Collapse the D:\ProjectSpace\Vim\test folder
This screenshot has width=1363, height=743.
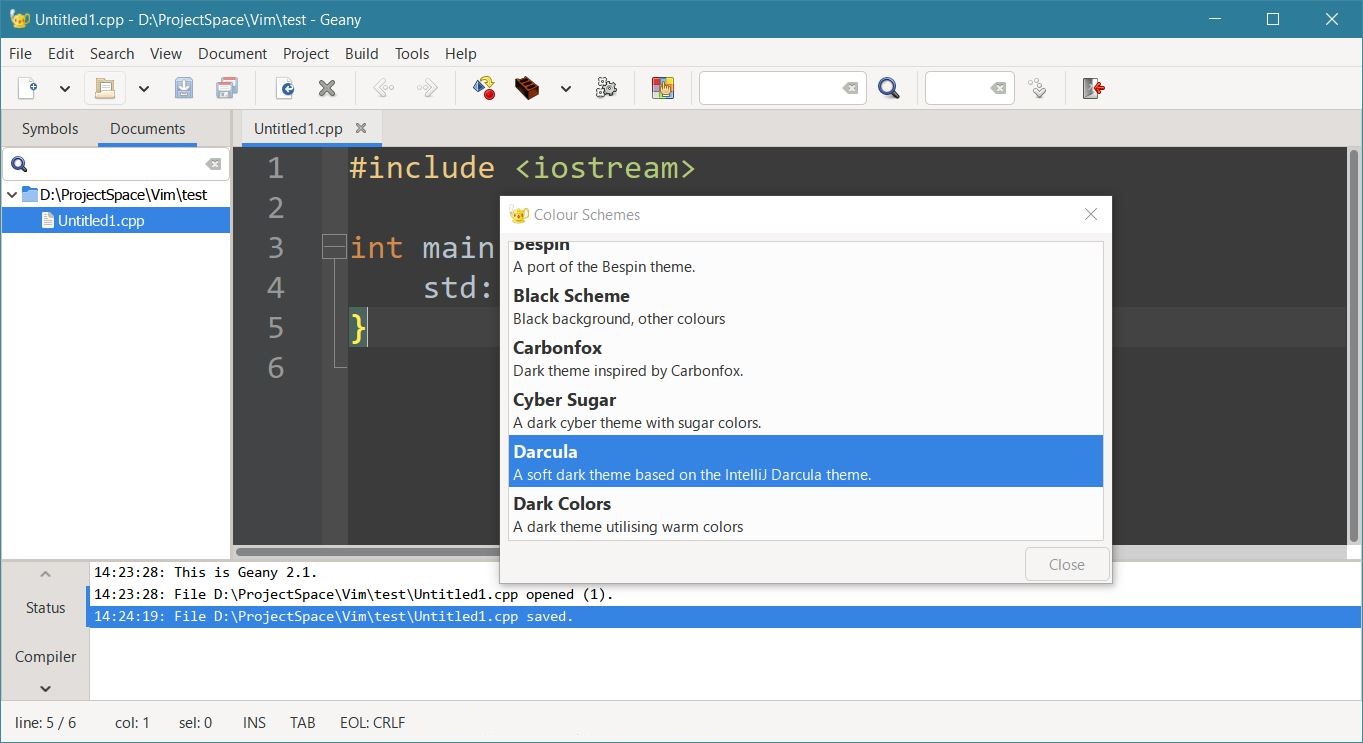(x=12, y=195)
